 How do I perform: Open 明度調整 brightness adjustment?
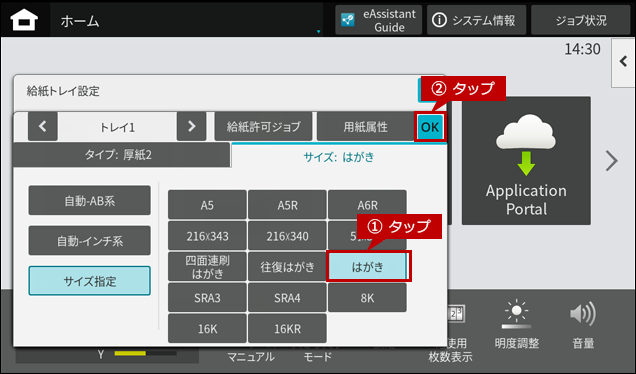516,326
